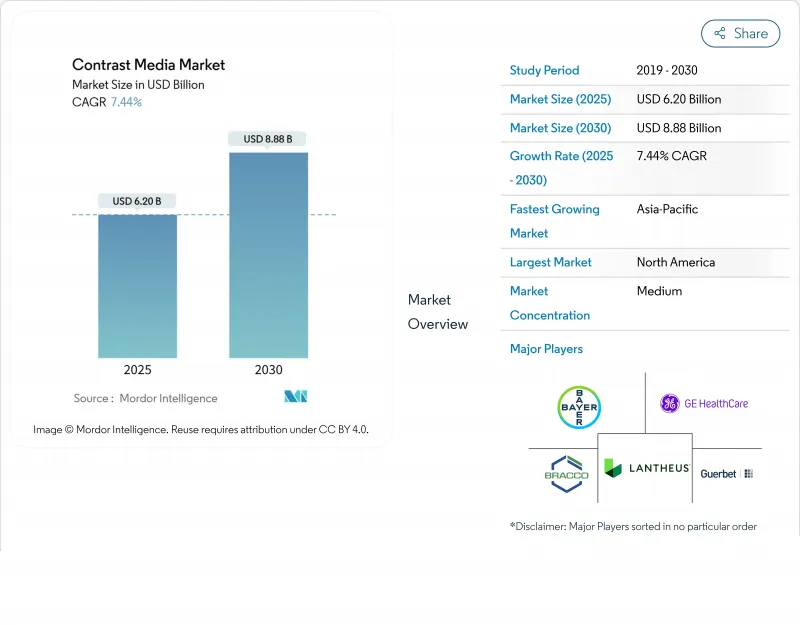Click the 2030 bar in the chart
800x625 pixels.
click(x=268, y=255)
